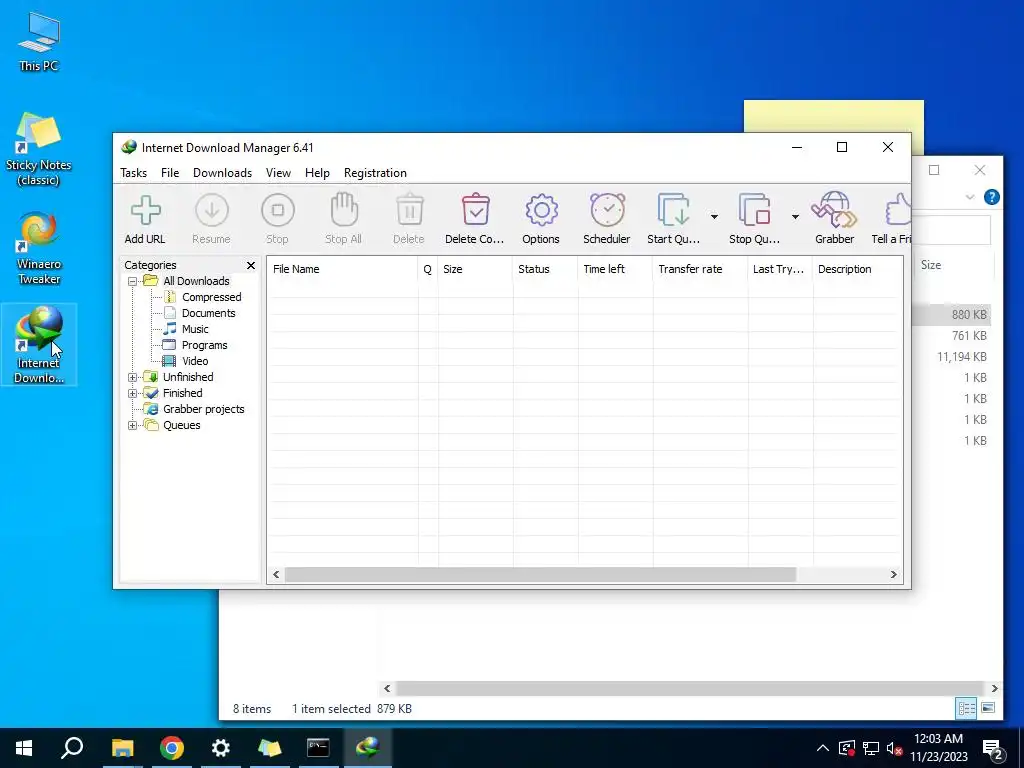The width and height of the screenshot is (1024, 768).
Task: Open the Downloads menu
Action: (x=222, y=173)
